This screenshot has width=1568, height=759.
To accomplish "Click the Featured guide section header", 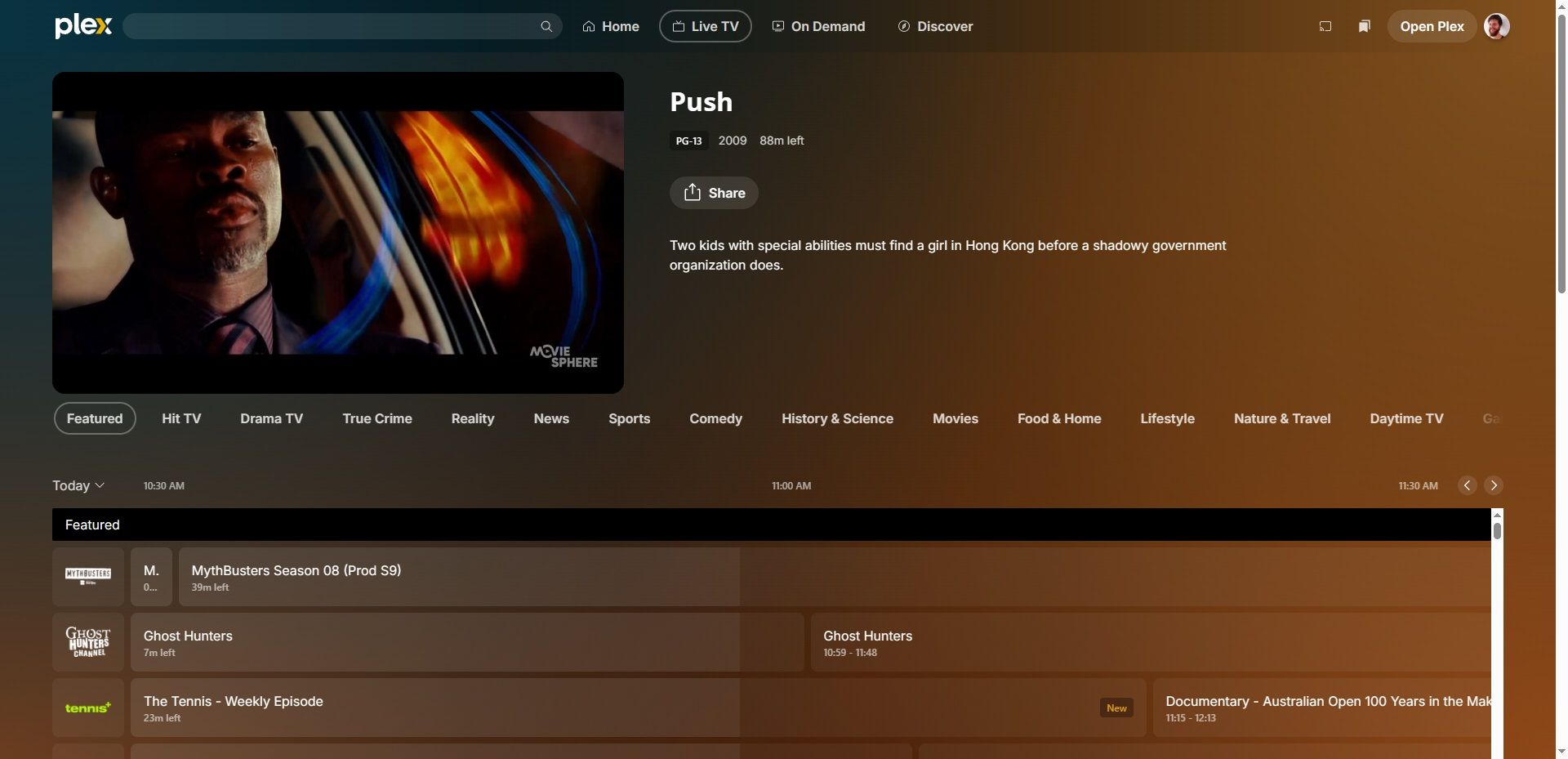I will 772,525.
